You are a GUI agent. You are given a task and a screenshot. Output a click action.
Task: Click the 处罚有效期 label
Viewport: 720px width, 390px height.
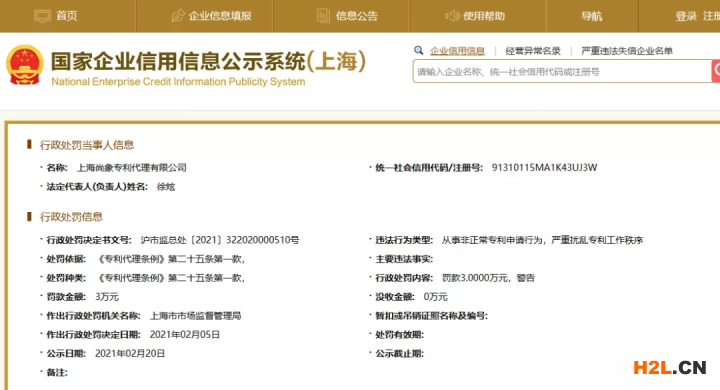coord(399,334)
